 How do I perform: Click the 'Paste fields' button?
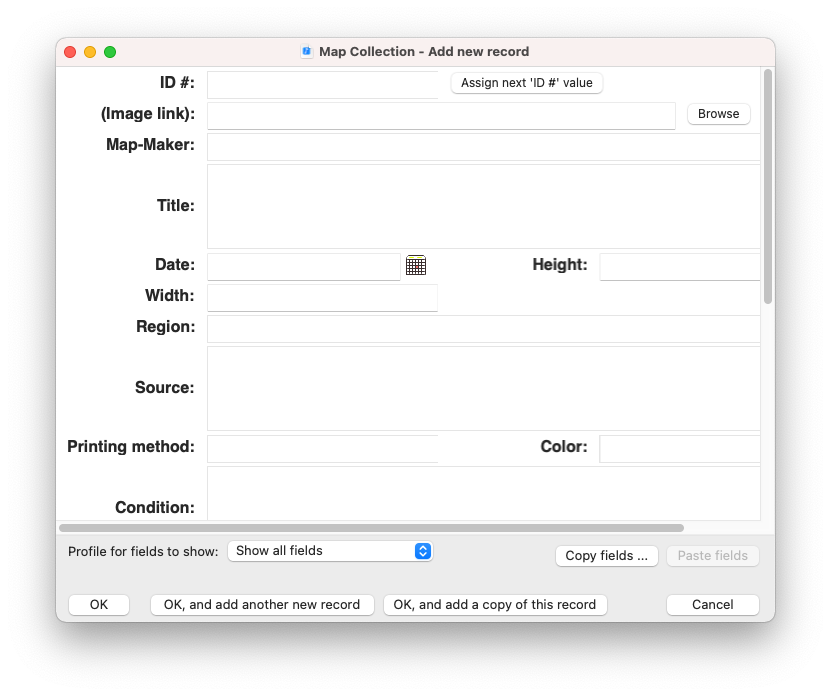712,556
